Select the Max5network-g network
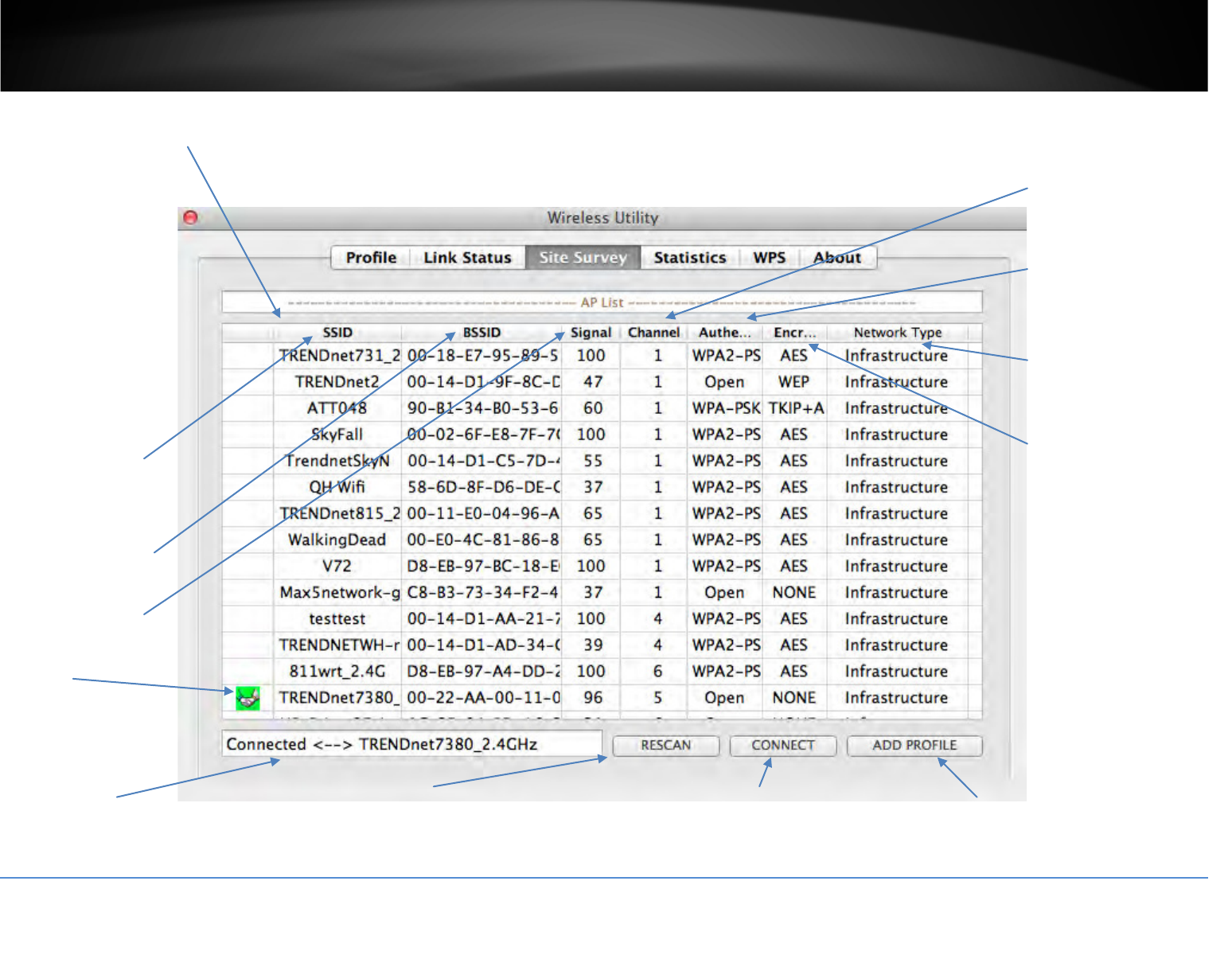Screen dimensions: 1232x955 pos(602,592)
